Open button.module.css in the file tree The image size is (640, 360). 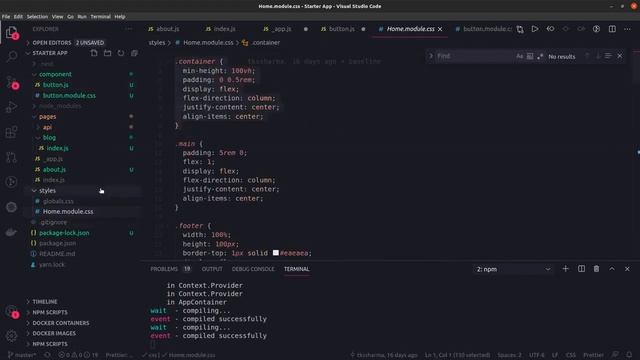(69, 96)
